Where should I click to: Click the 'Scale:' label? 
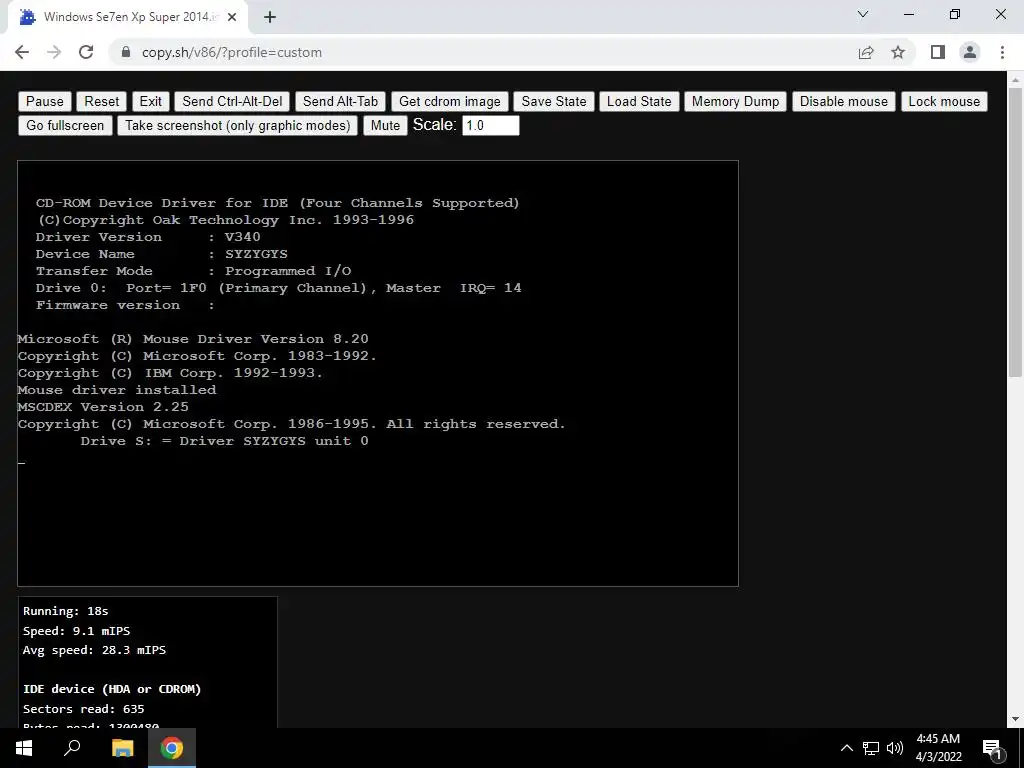[x=434, y=125]
